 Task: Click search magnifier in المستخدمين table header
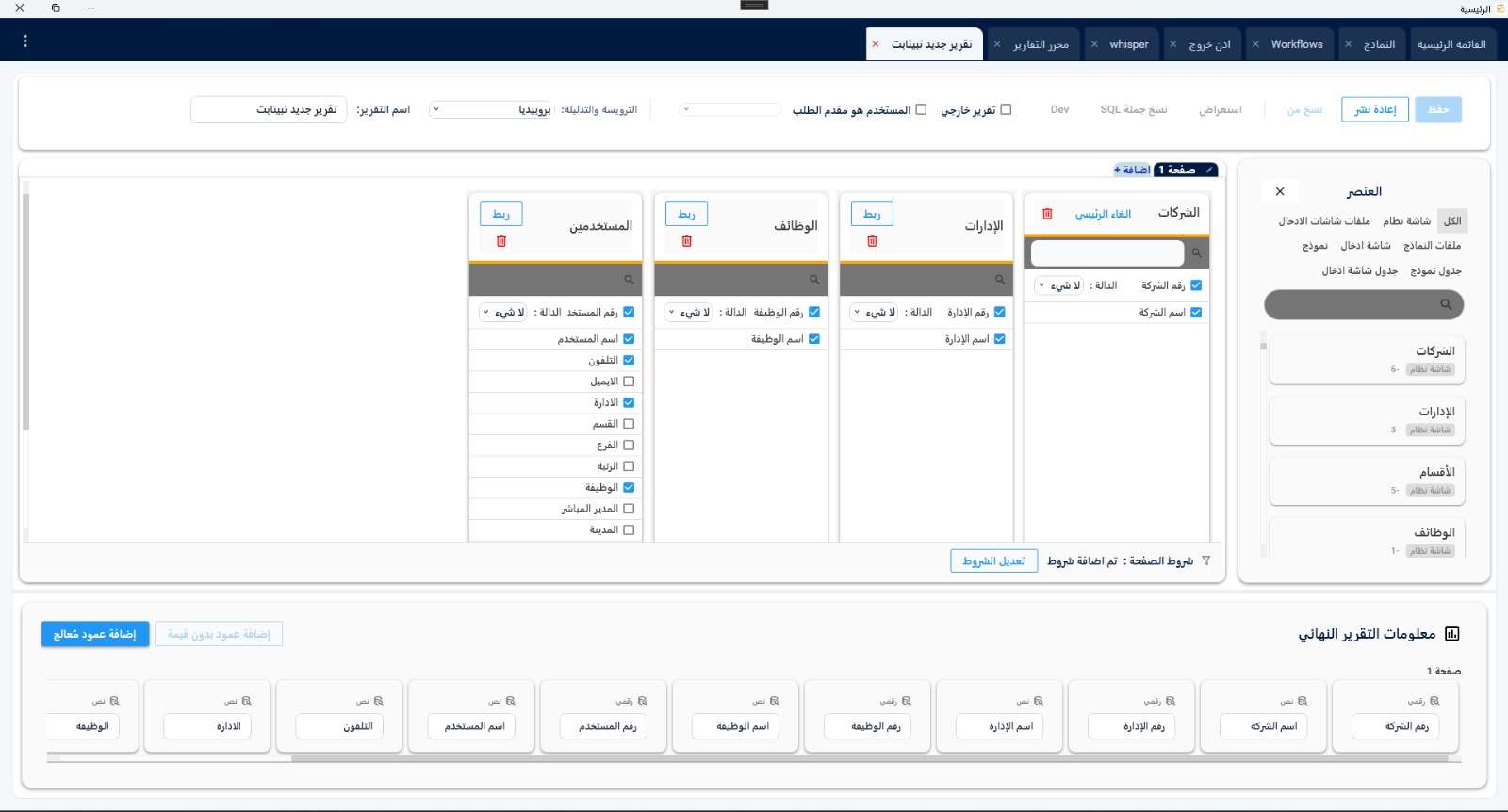tap(629, 280)
